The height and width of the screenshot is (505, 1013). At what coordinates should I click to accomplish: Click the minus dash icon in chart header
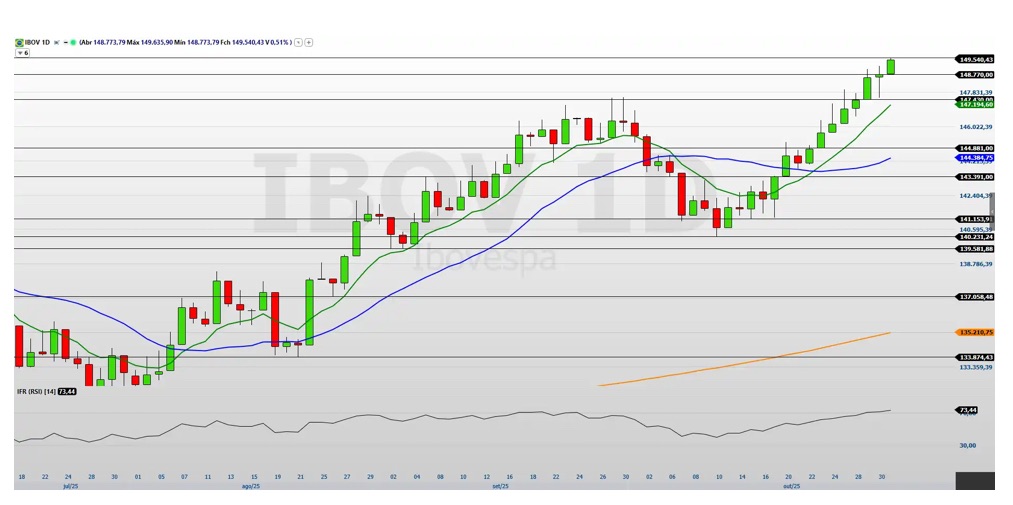[x=64, y=42]
